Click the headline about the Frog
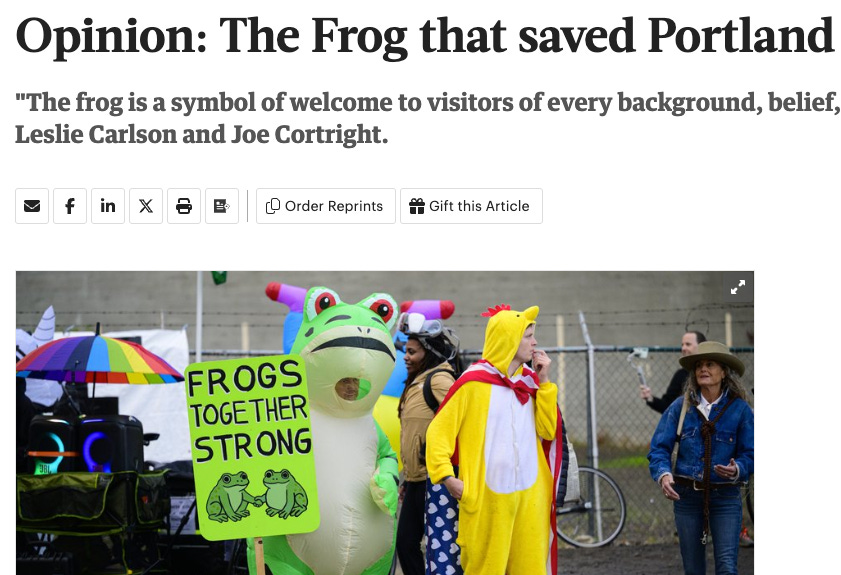 (x=424, y=36)
